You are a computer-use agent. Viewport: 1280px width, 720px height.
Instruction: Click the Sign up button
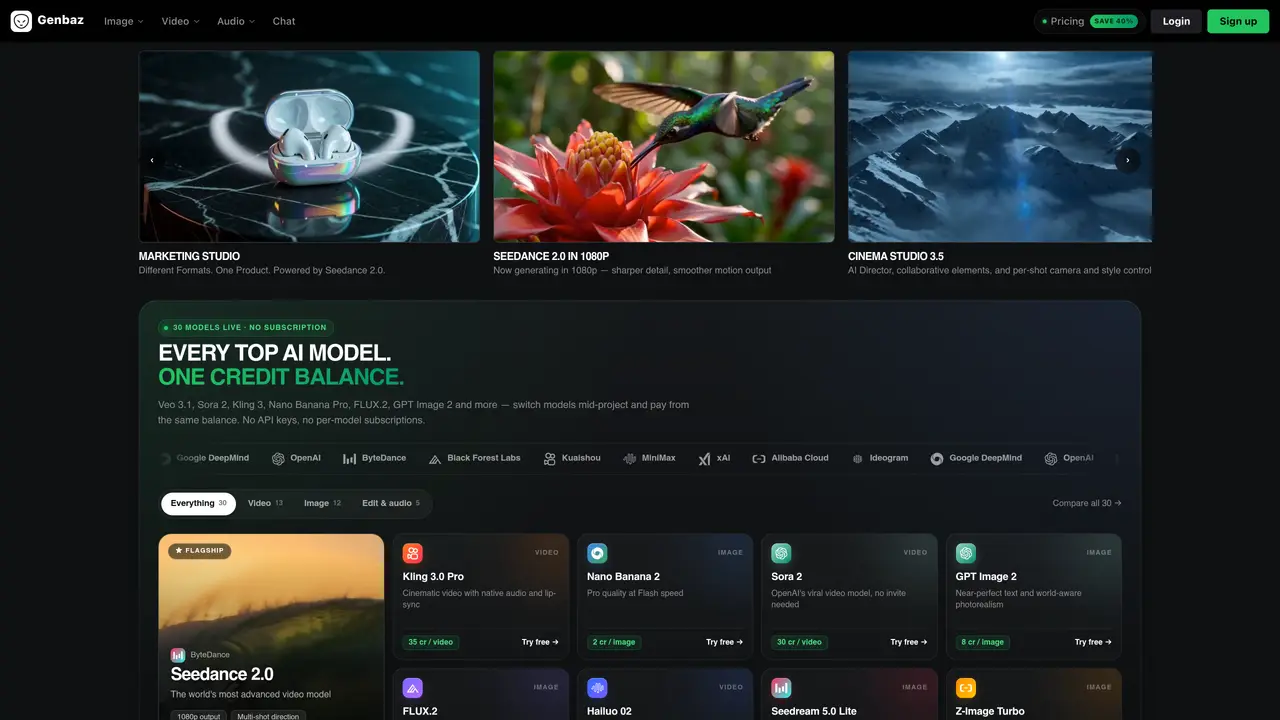click(1238, 21)
